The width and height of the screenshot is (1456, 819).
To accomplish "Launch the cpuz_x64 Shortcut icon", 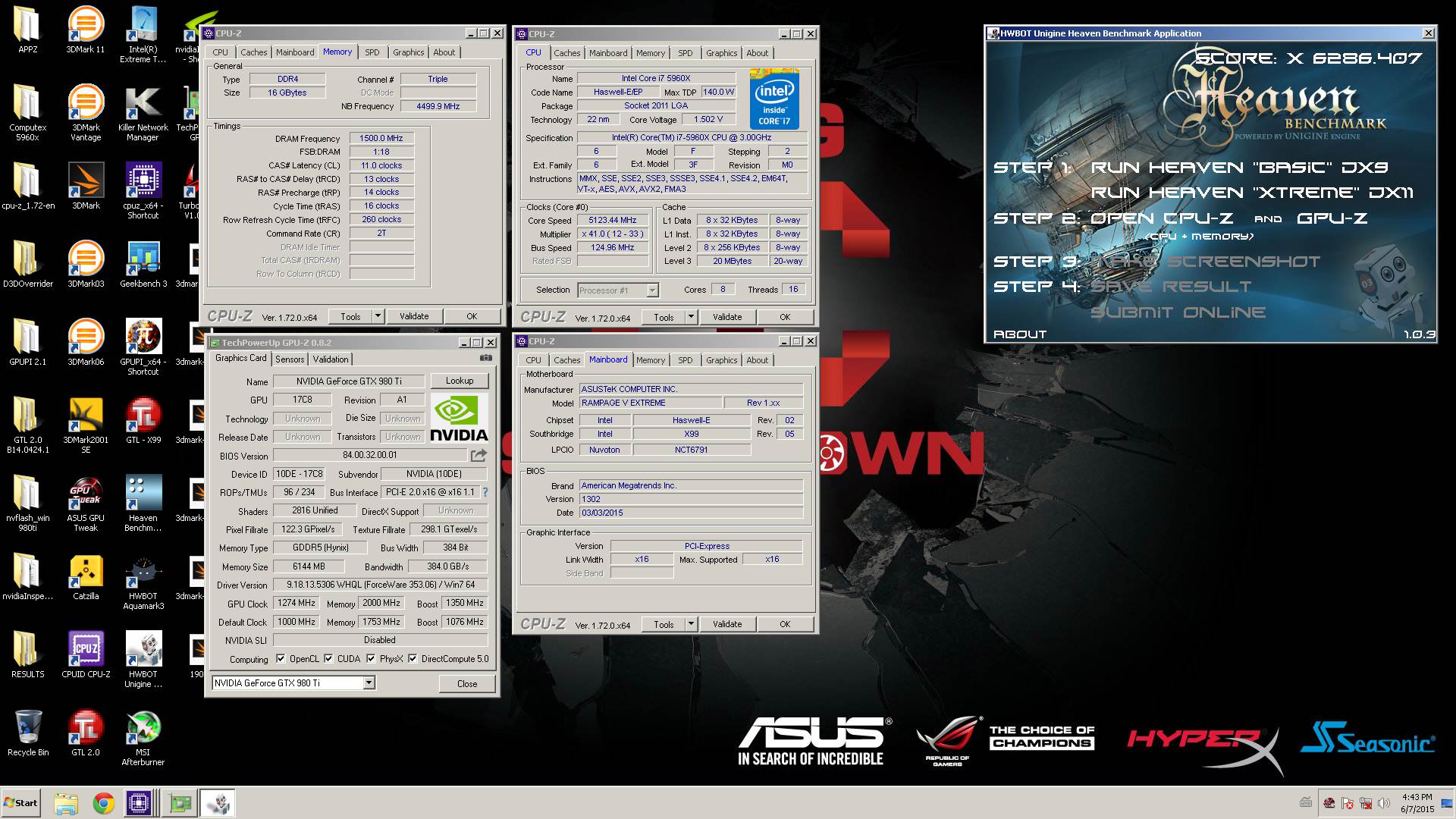I will coord(143,190).
